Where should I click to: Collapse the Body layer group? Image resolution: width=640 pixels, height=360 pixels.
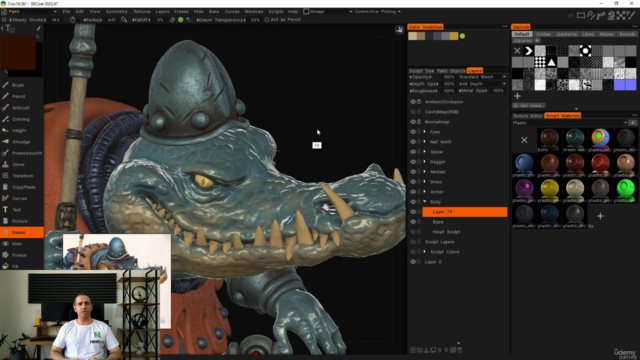coord(425,202)
